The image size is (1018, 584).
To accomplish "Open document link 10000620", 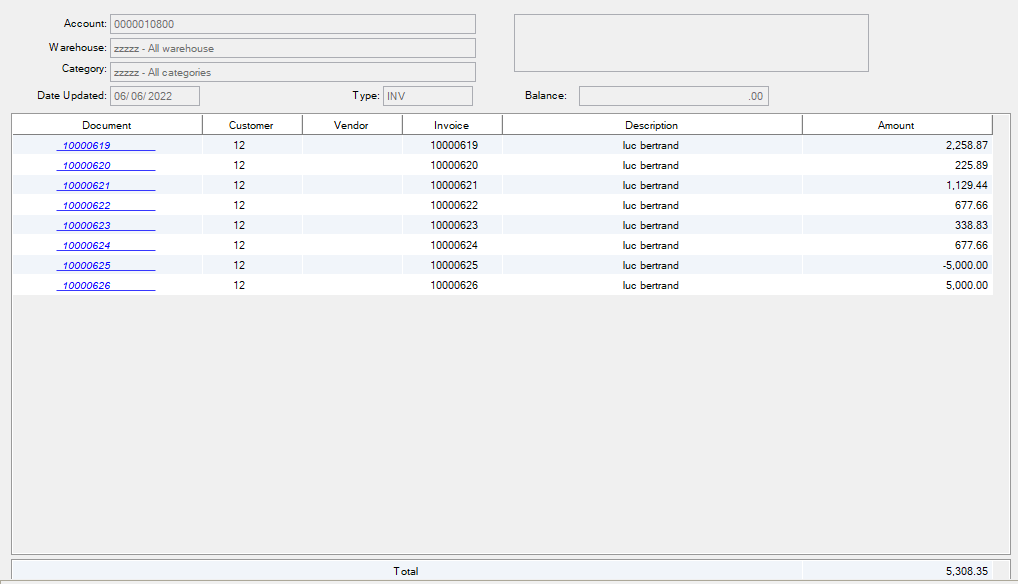I will (x=87, y=166).
